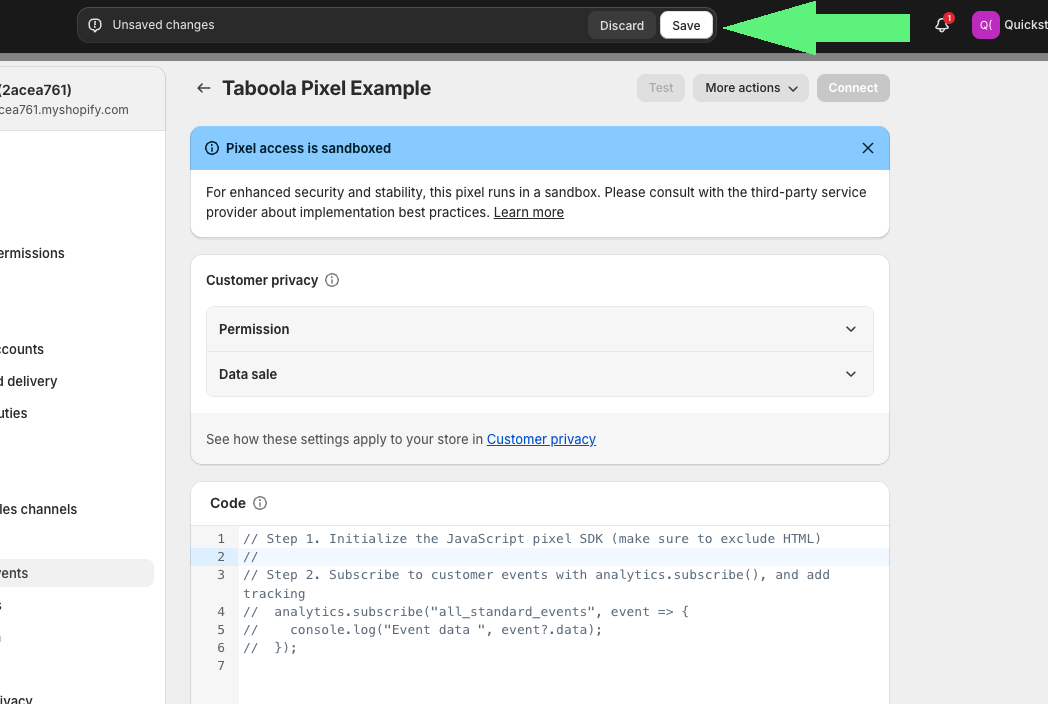
Task: Open the Customer privacy settings link
Action: pyautogui.click(x=541, y=439)
